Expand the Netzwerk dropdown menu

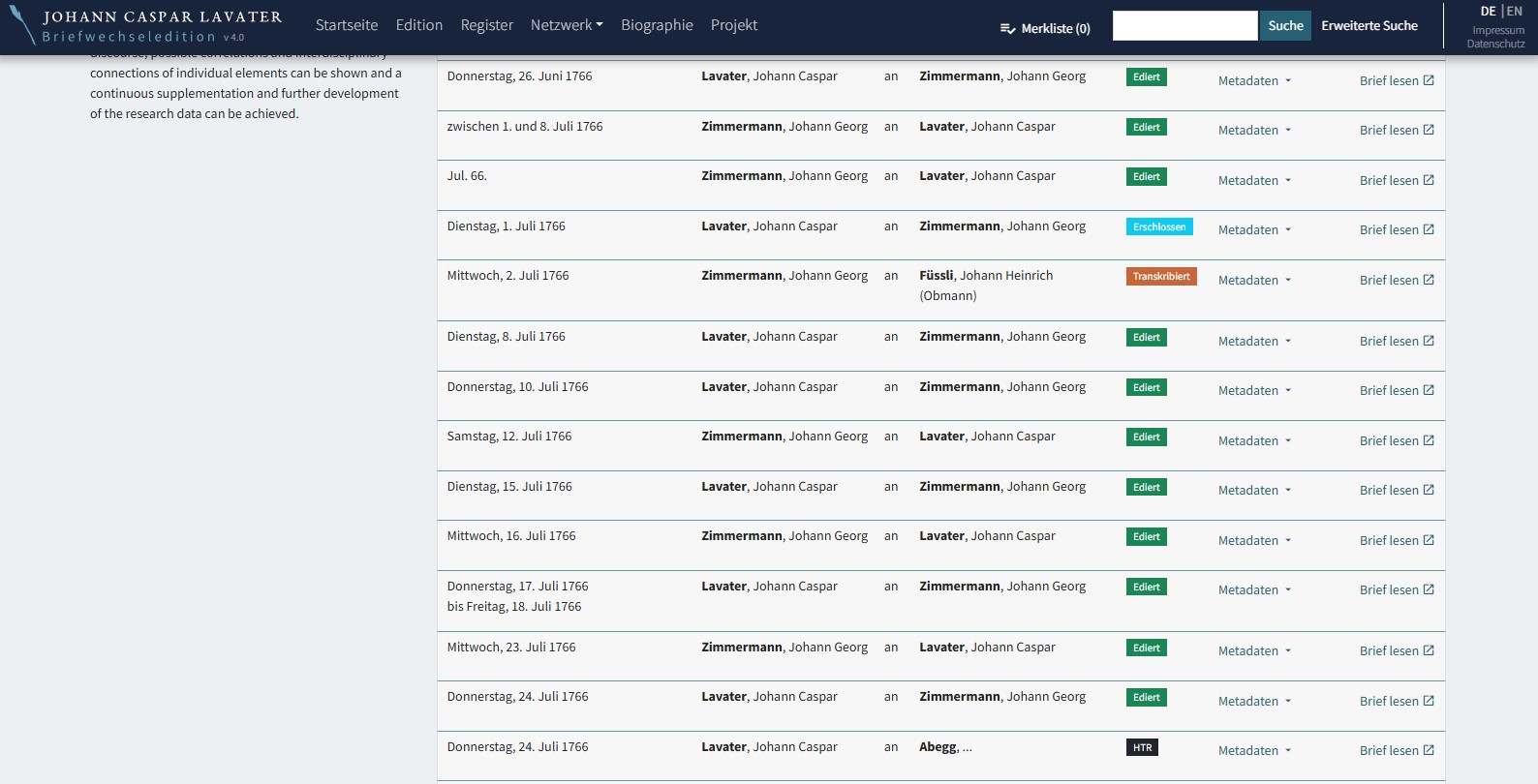click(567, 25)
